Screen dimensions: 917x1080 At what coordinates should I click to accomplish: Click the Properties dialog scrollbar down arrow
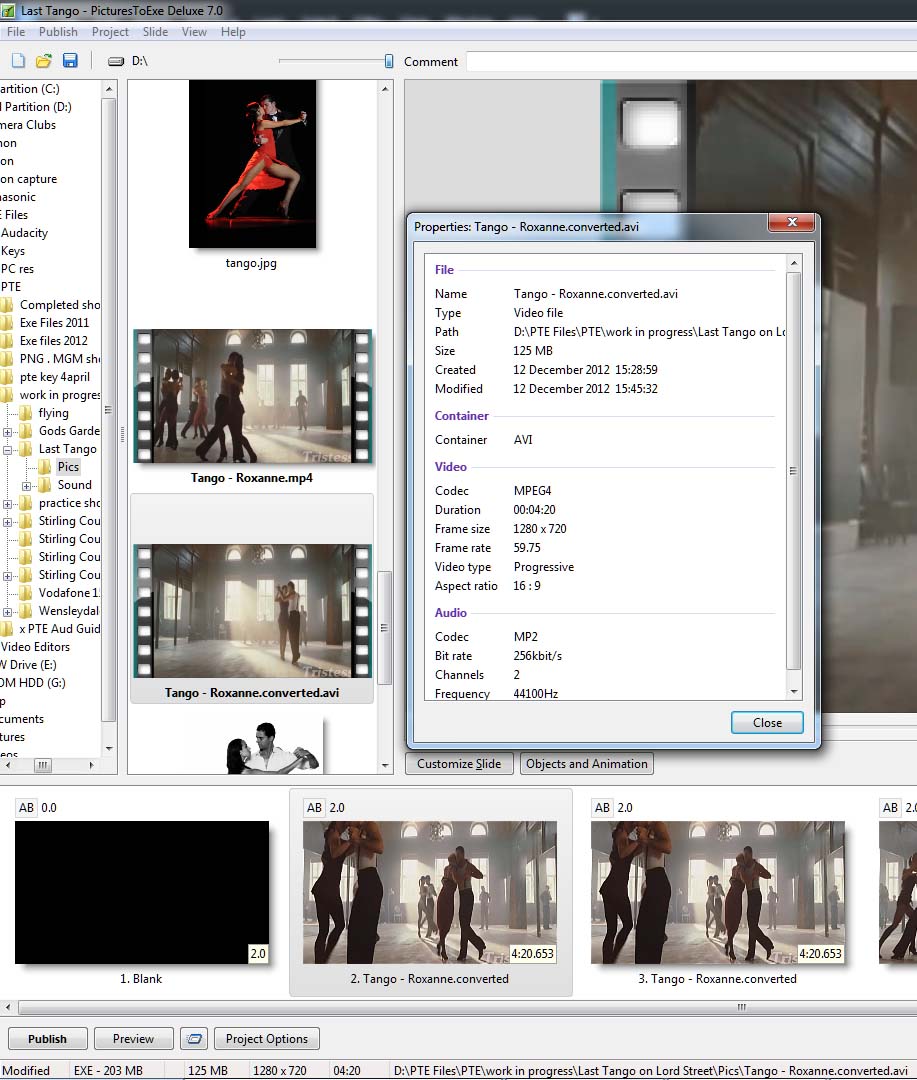794,692
